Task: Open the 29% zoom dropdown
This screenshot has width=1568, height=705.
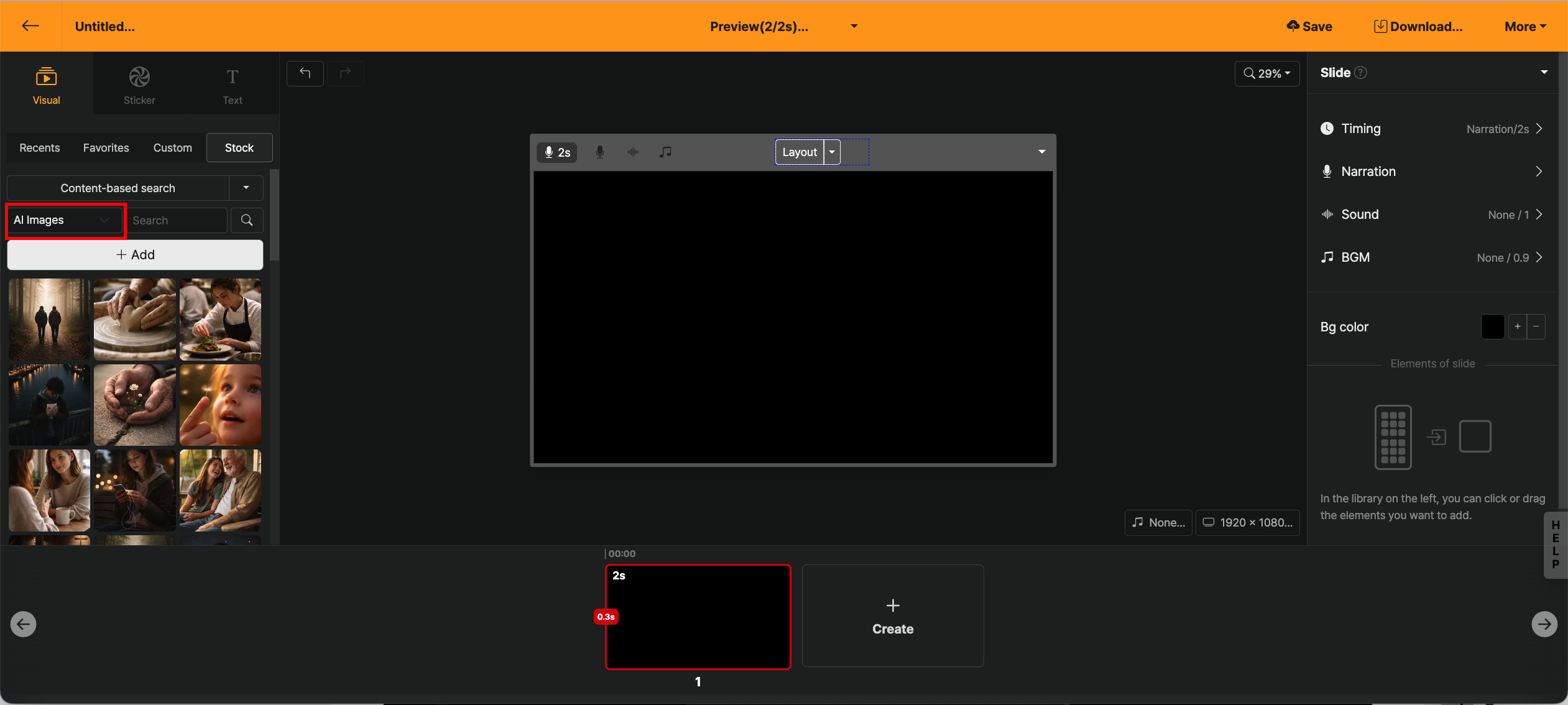Action: 1267,73
